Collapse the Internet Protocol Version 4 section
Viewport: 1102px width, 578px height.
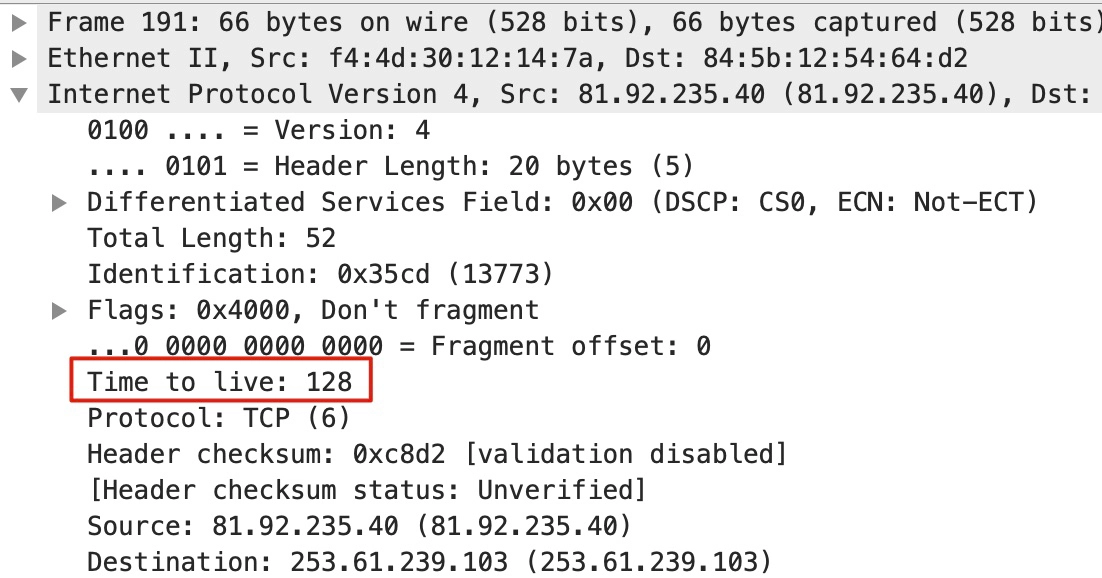tap(20, 94)
